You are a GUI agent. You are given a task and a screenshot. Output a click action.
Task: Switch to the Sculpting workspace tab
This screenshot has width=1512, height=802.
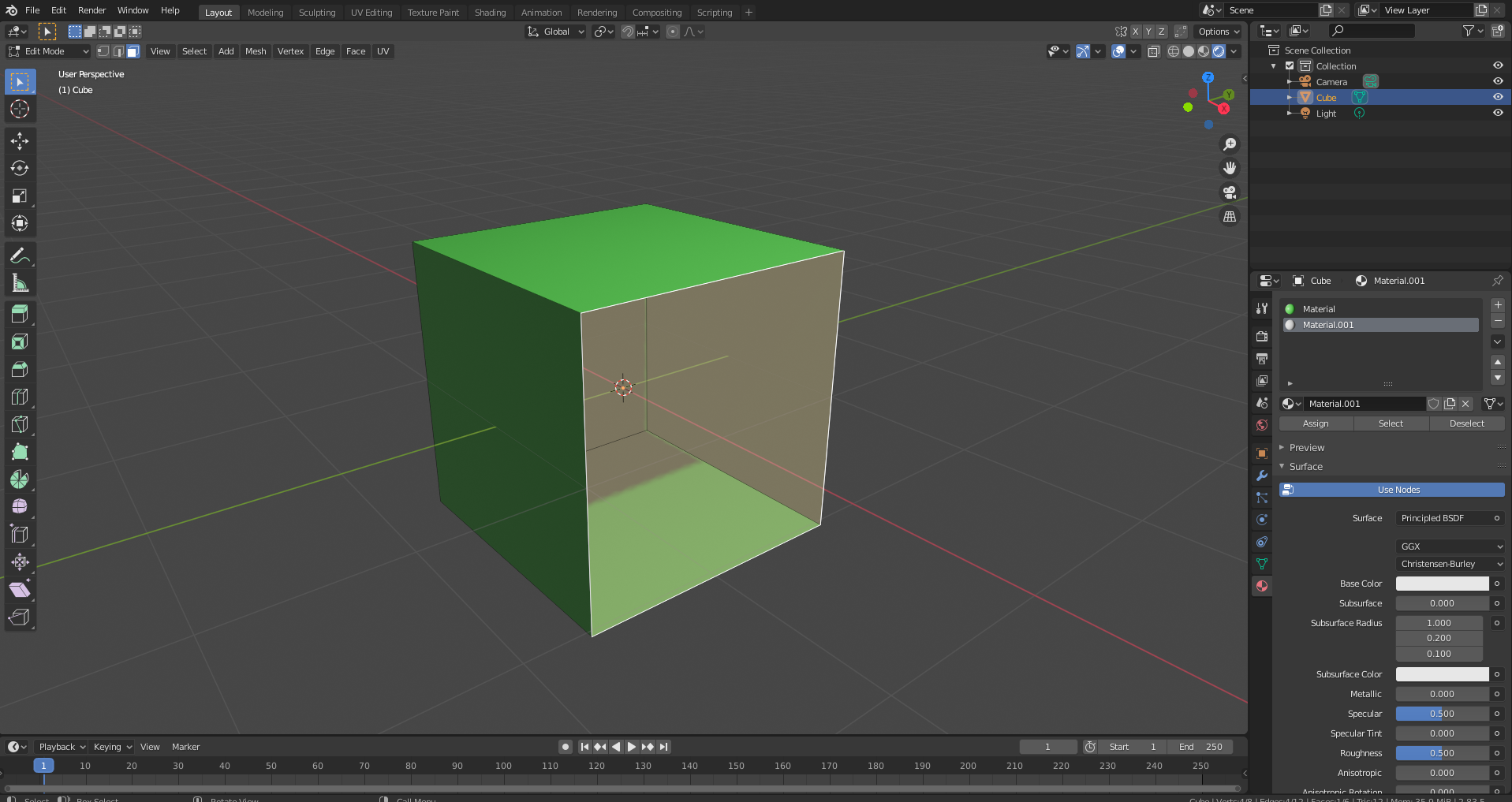(x=317, y=13)
